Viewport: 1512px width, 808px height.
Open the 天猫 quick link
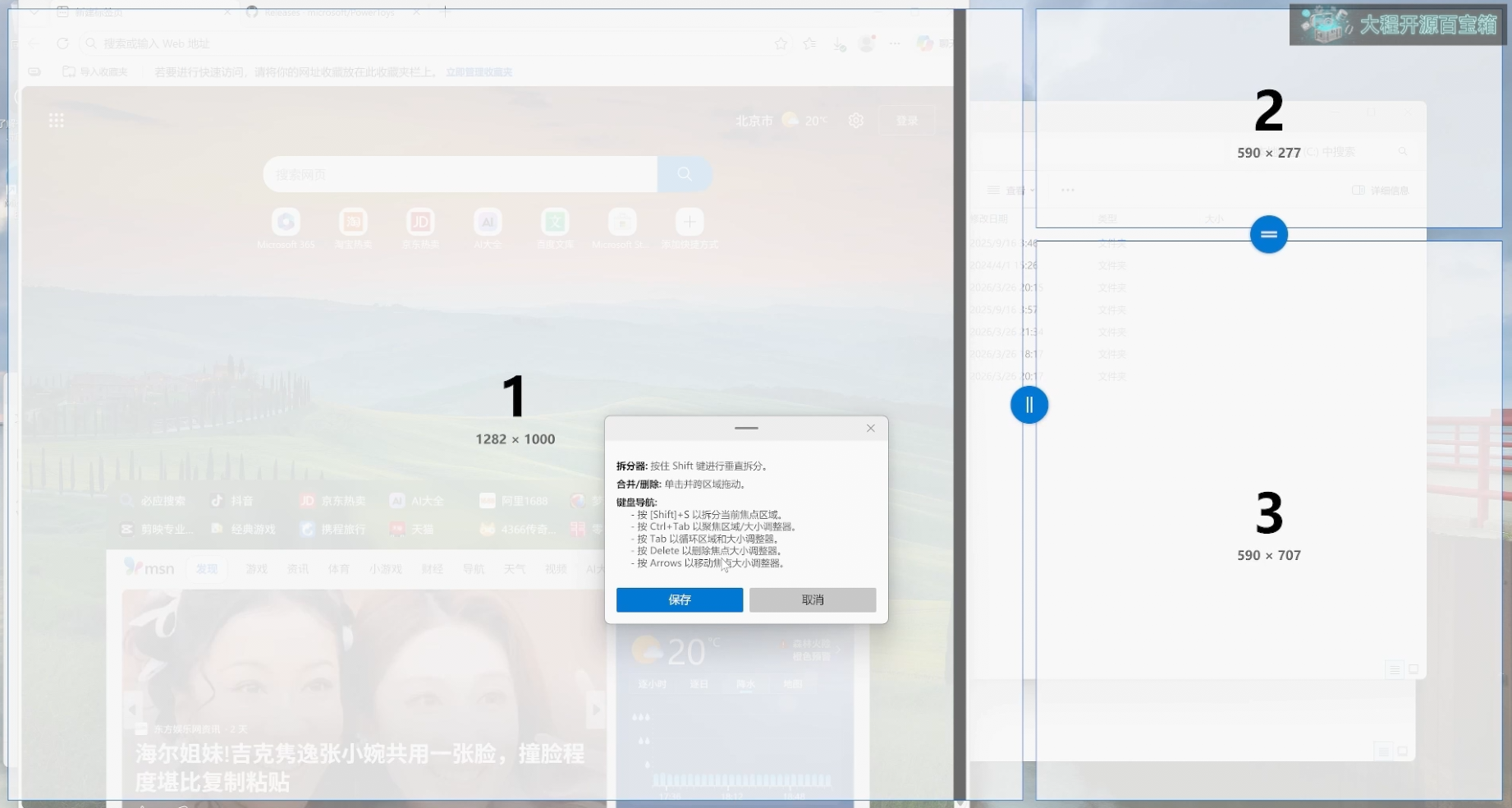(412, 530)
